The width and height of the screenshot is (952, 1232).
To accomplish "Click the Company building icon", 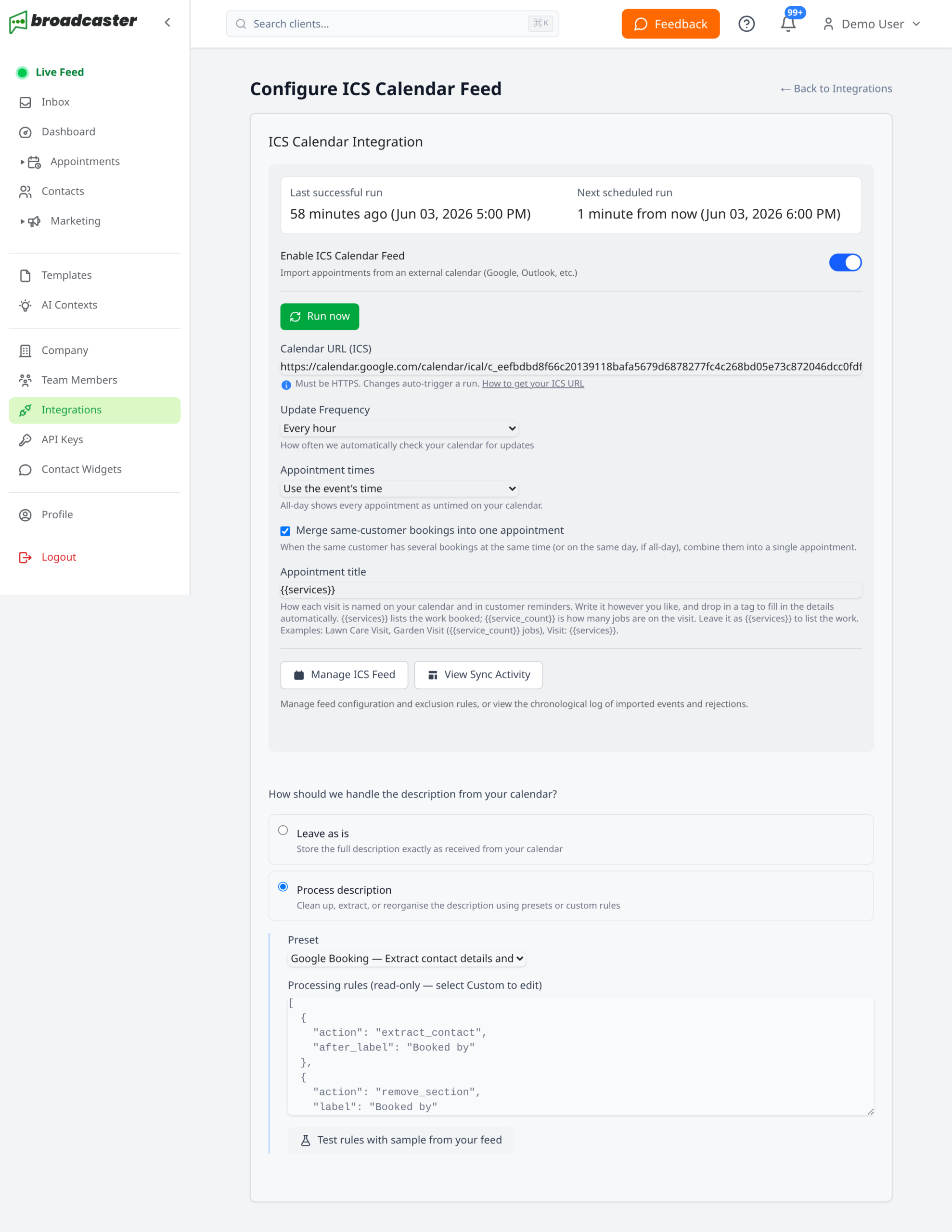I will tap(26, 351).
